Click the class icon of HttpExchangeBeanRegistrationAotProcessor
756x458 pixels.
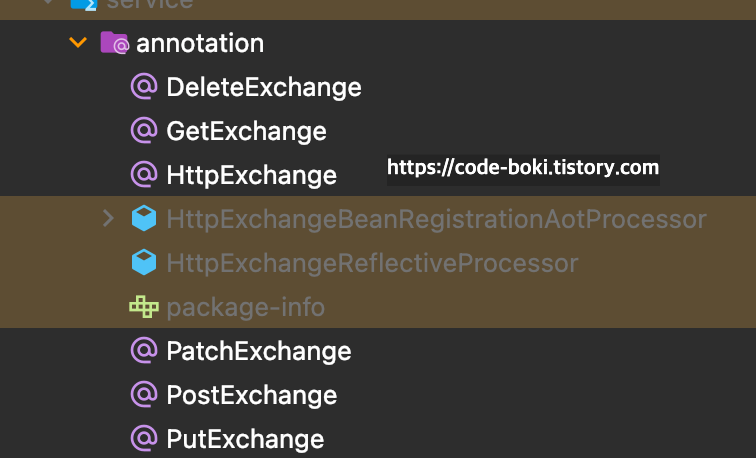[144, 218]
